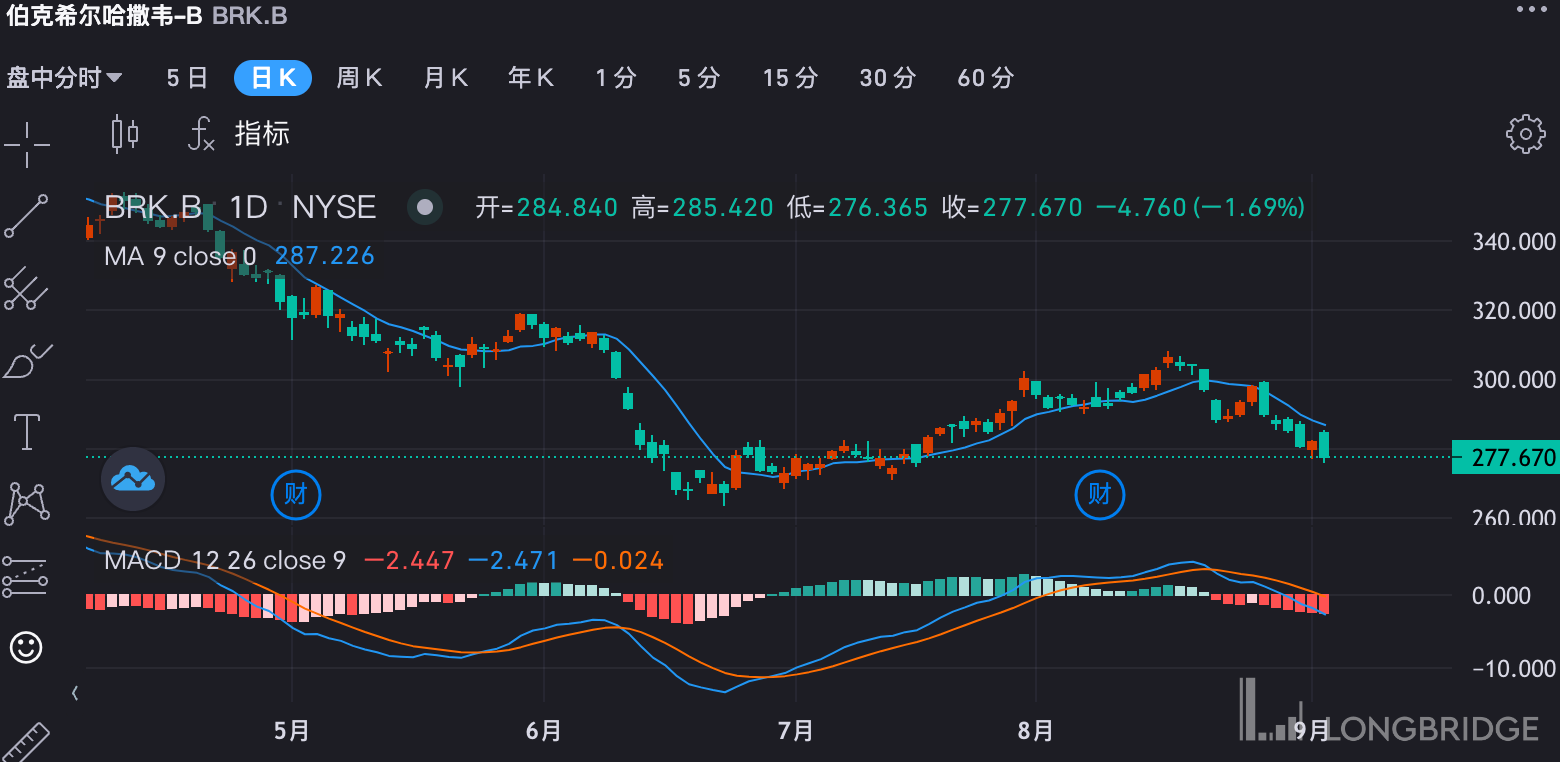Select the 30分 interval
Image resolution: width=1560 pixels, height=762 pixels.
(x=888, y=78)
